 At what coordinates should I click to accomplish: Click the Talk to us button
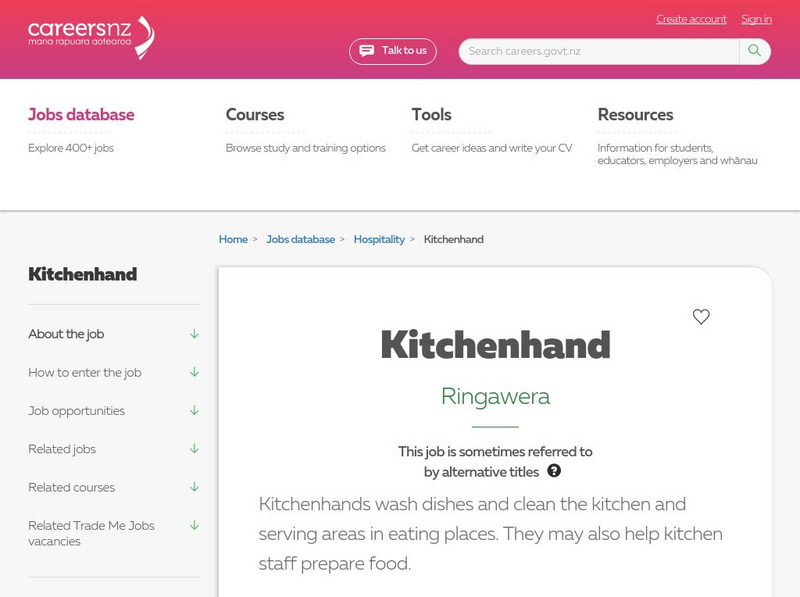pos(394,50)
